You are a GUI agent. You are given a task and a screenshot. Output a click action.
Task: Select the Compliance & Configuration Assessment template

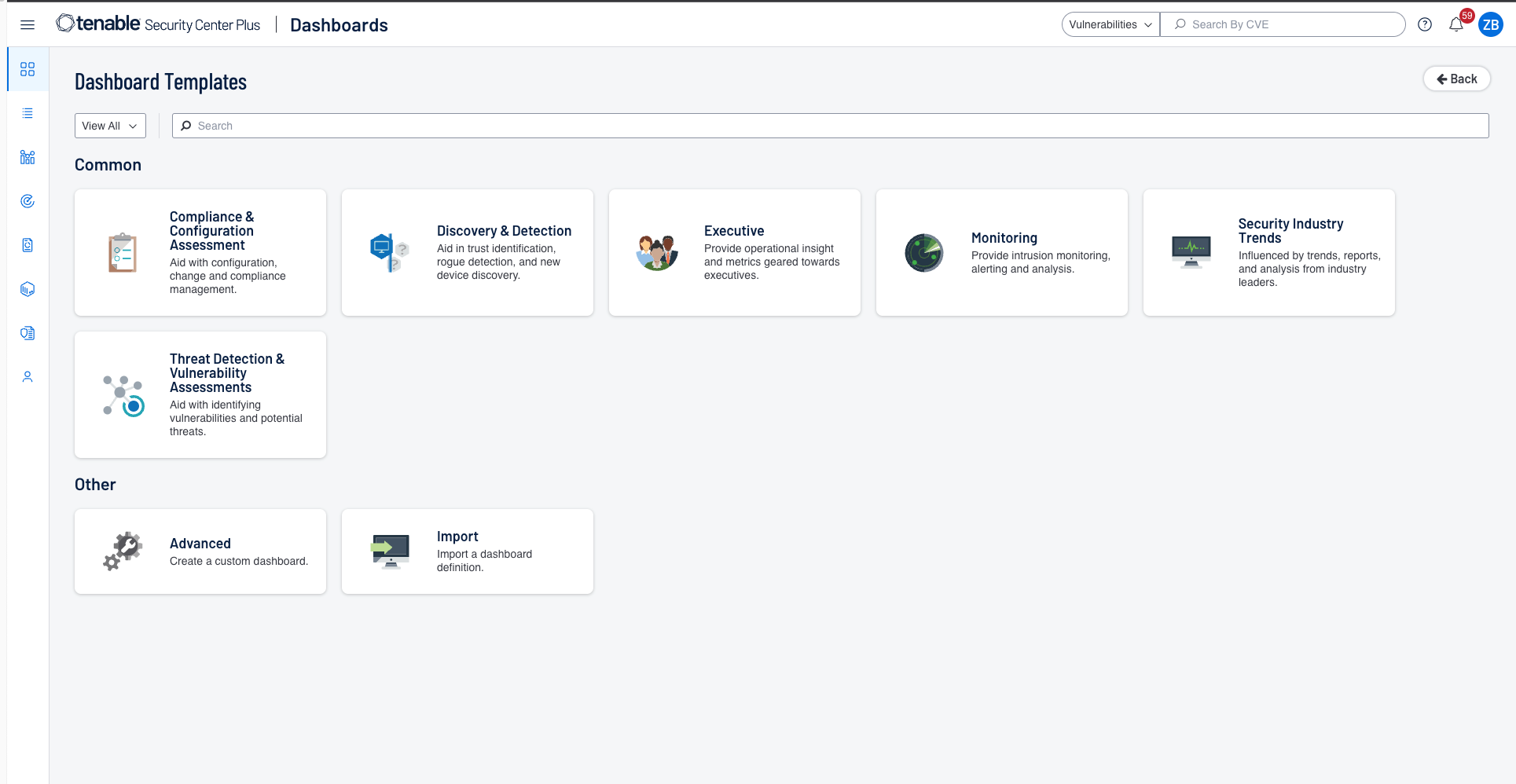pyautogui.click(x=200, y=252)
